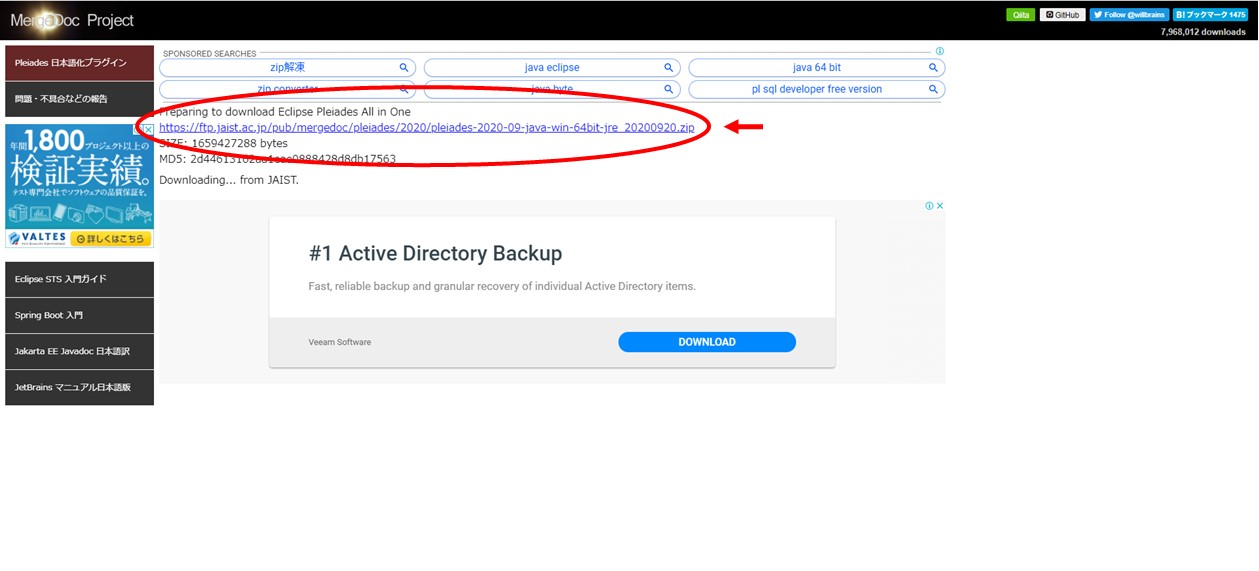Click search icon in 'java eclipse' pill

coord(668,68)
